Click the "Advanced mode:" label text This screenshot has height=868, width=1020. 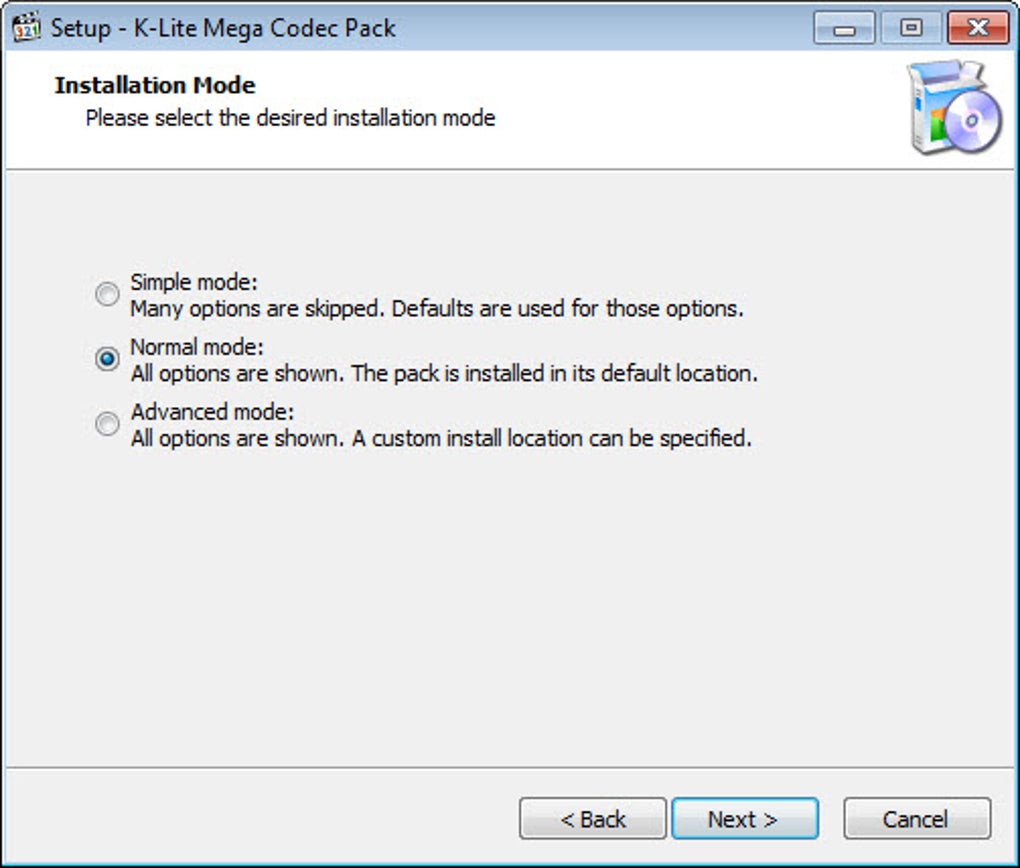[x=212, y=412]
